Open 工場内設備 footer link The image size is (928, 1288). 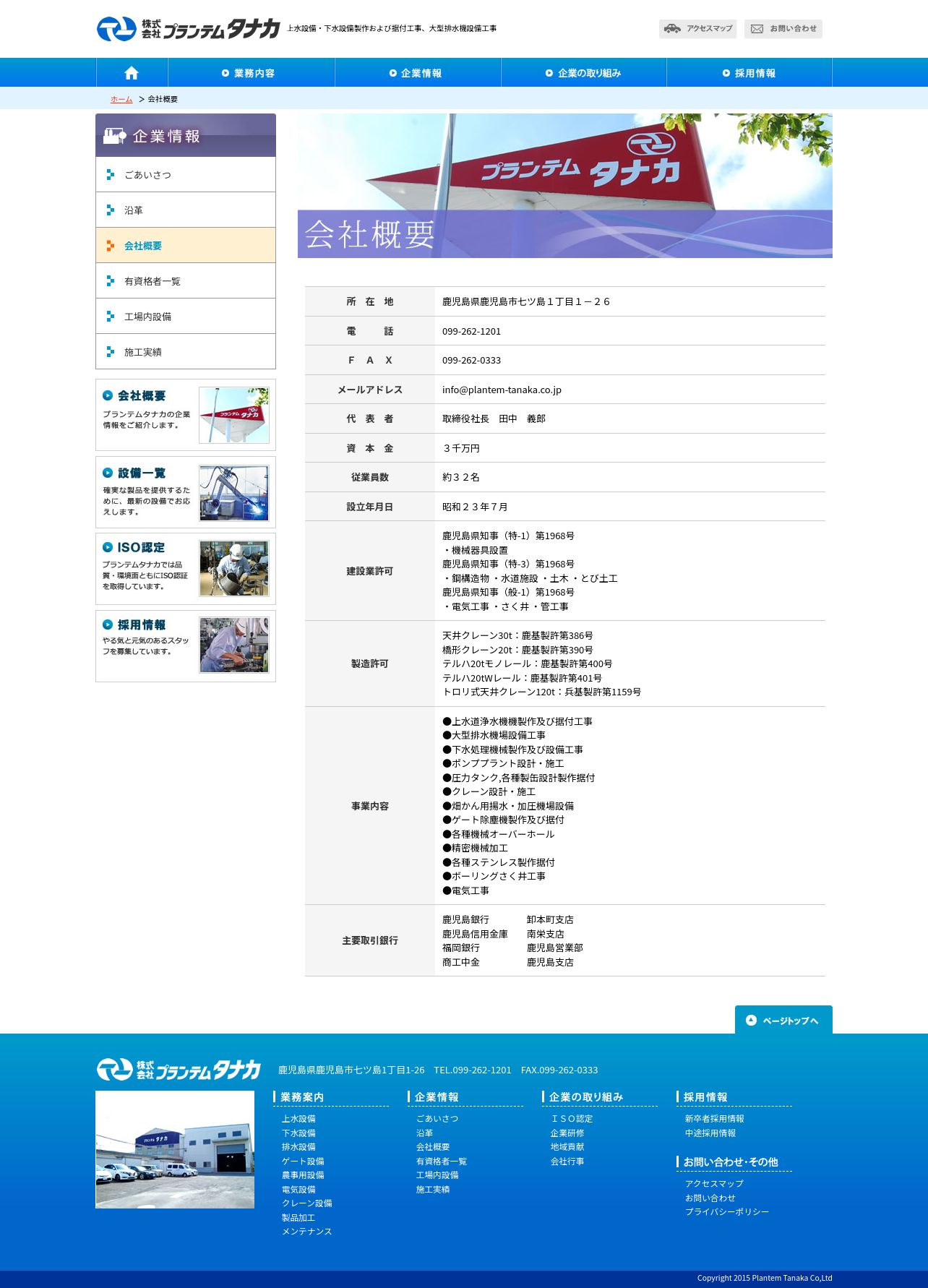[x=437, y=1175]
